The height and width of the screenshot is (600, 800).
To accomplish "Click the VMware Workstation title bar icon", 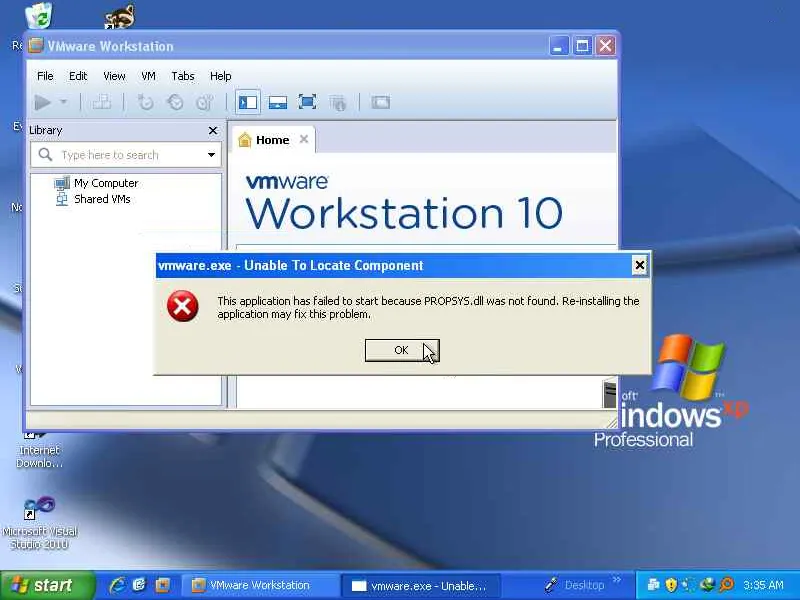I will (x=36, y=46).
